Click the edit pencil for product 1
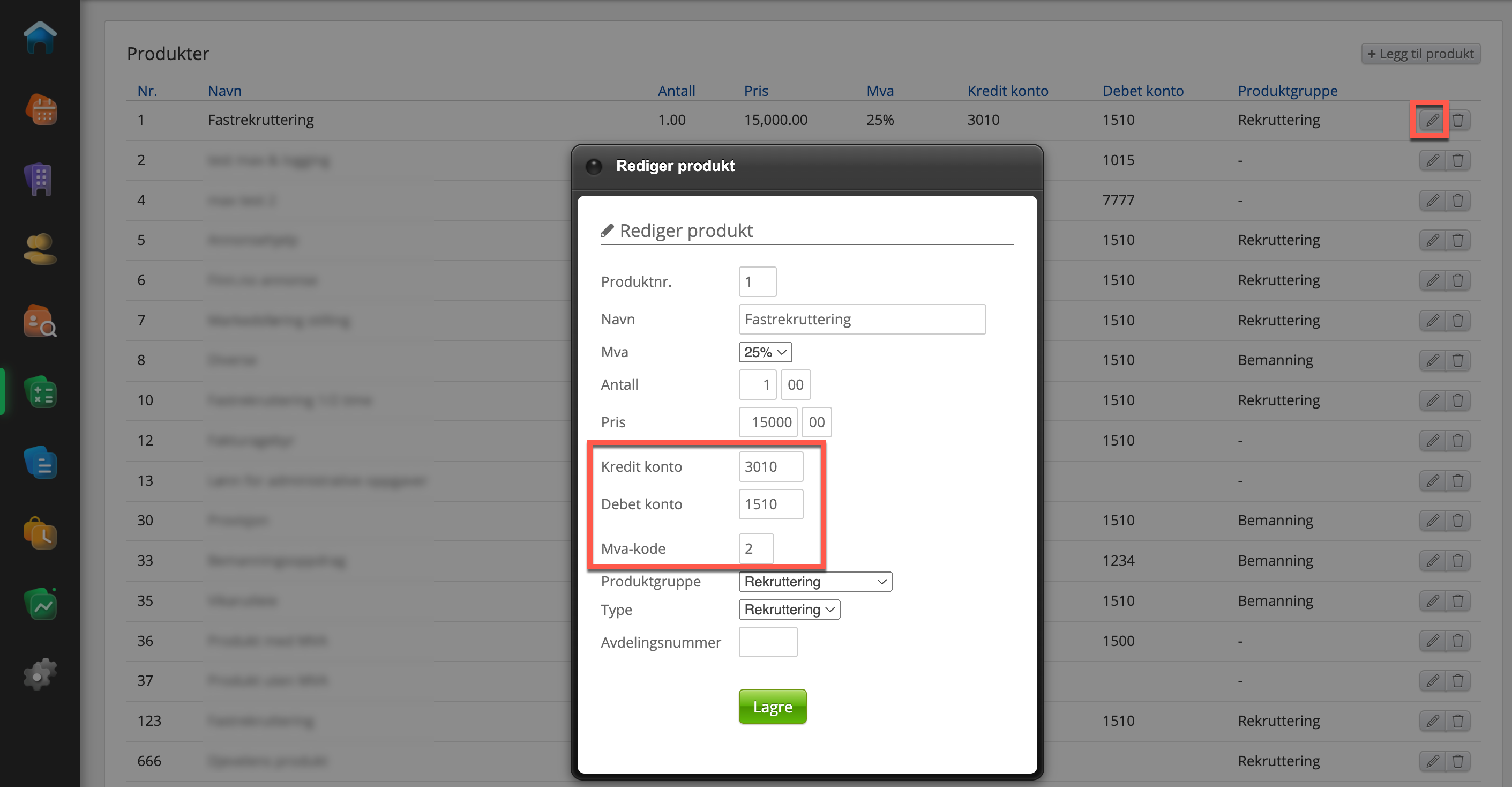 [x=1432, y=120]
